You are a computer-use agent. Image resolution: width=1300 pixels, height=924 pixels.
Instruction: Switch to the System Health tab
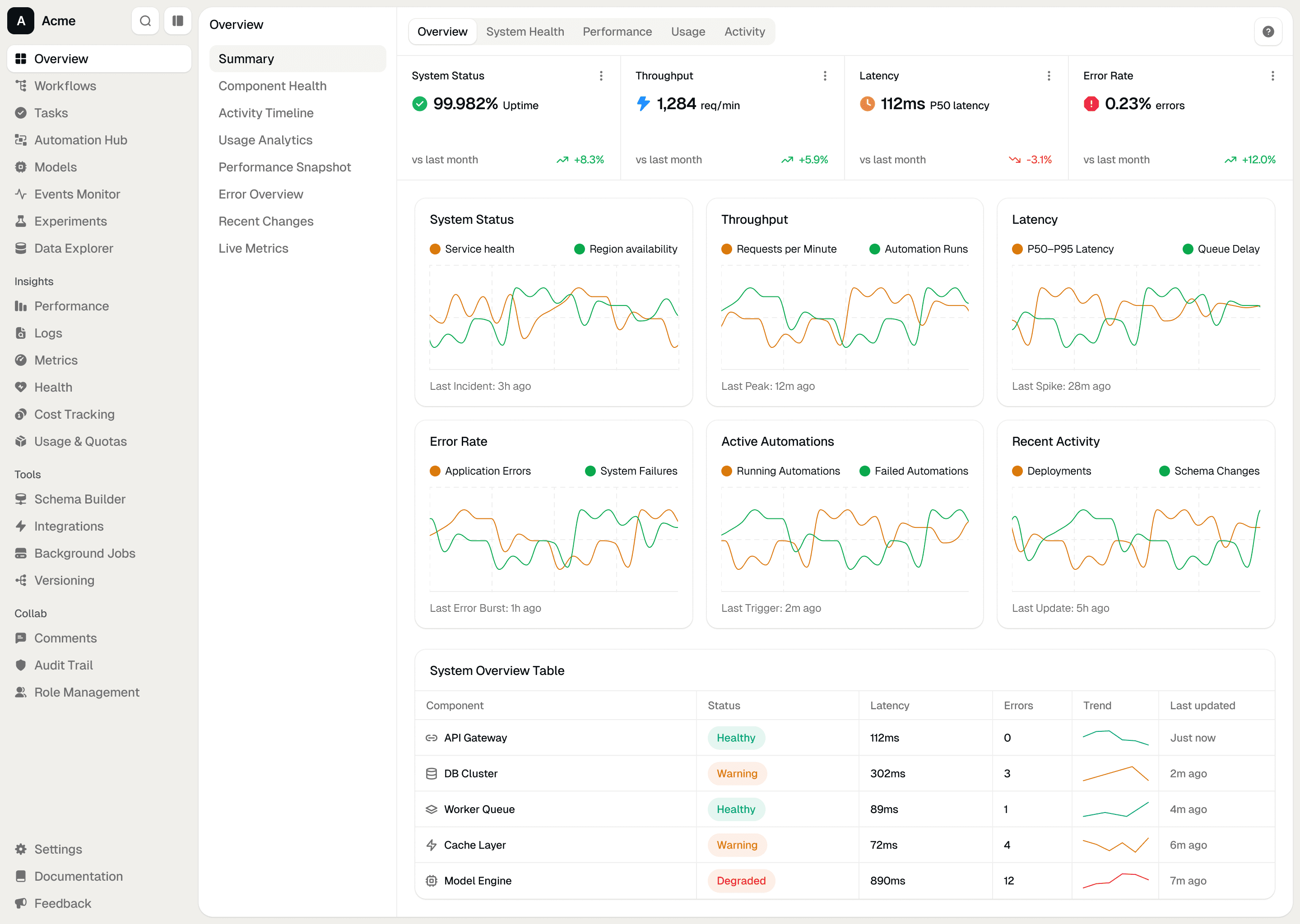[525, 32]
